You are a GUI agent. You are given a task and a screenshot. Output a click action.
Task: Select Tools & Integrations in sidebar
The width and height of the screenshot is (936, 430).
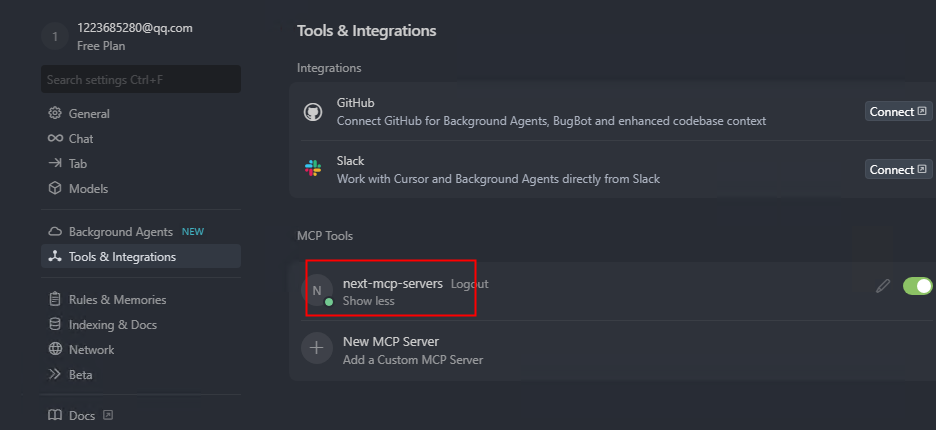pos(141,257)
